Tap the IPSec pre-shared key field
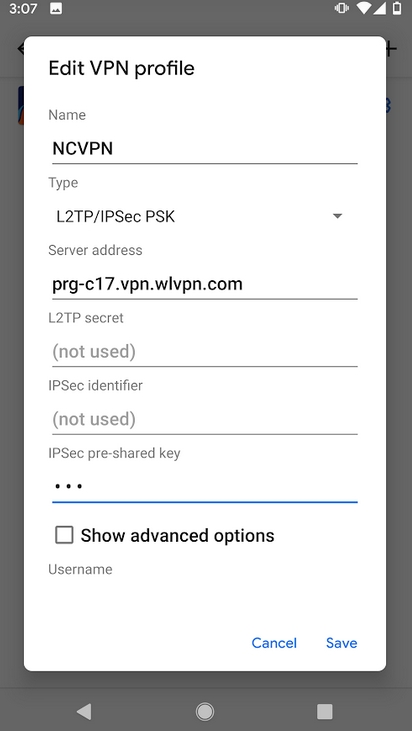This screenshot has width=413, height=731. coord(205,487)
